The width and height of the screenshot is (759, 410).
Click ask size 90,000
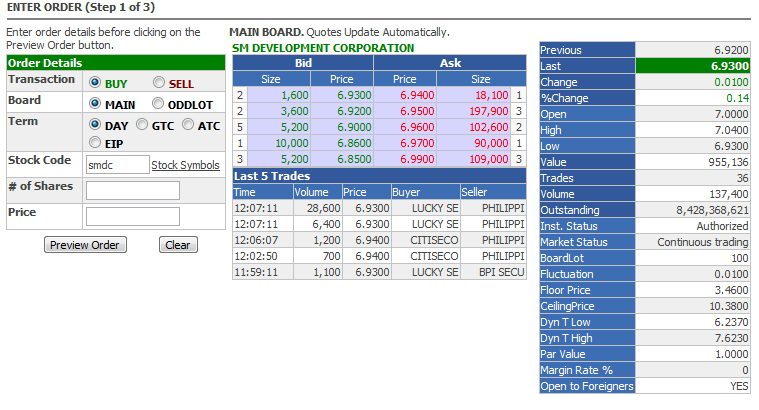491,143
